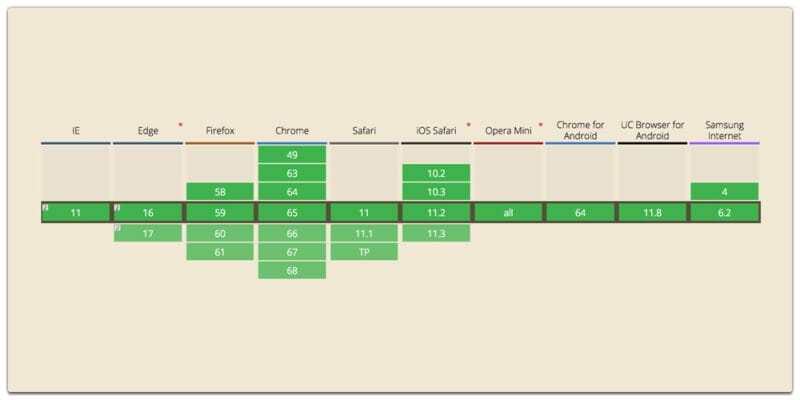Click iOS Safari 11.3 cell
This screenshot has height=400, width=800.
click(x=436, y=232)
